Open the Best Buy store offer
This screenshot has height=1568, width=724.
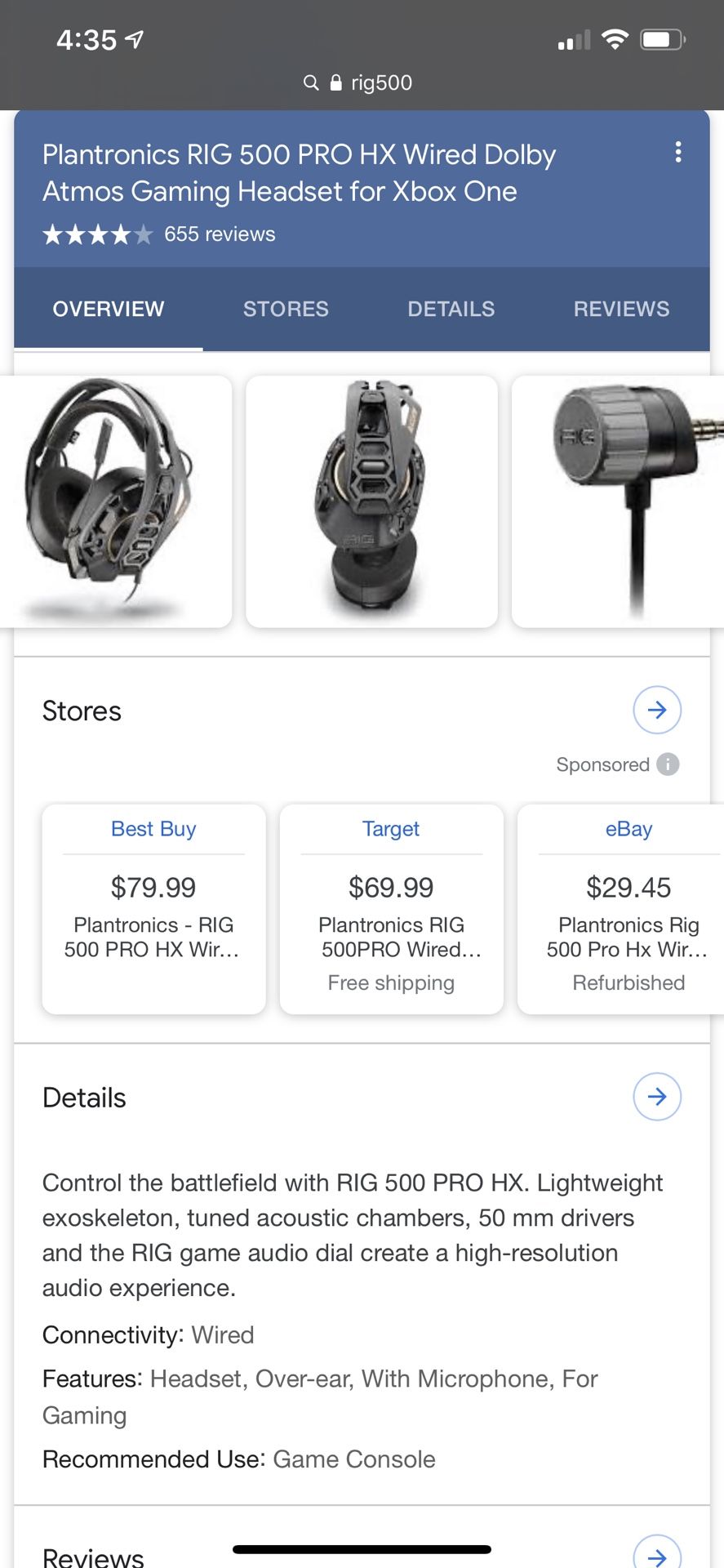[153, 908]
